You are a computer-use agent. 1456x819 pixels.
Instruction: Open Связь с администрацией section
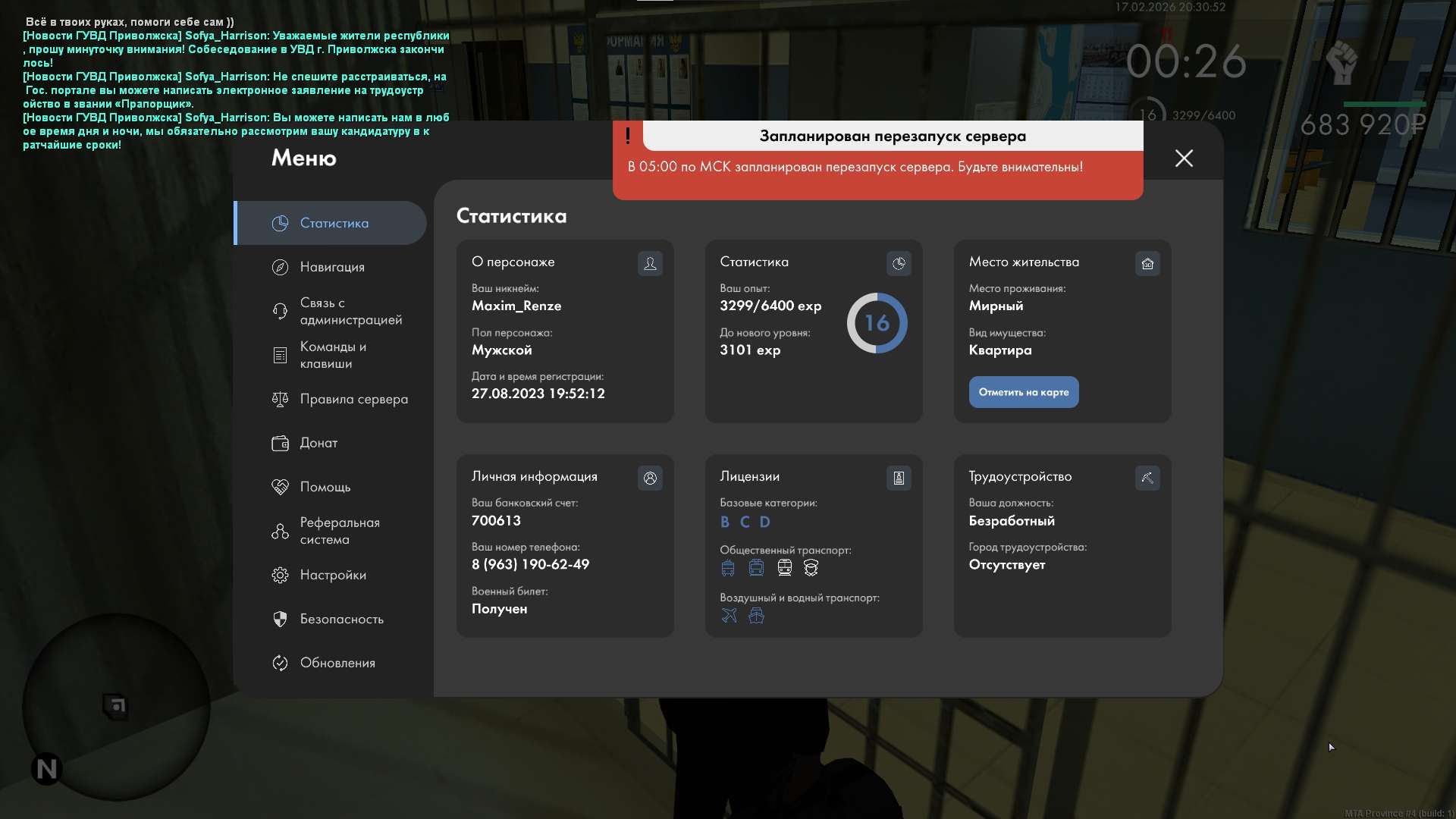(350, 311)
